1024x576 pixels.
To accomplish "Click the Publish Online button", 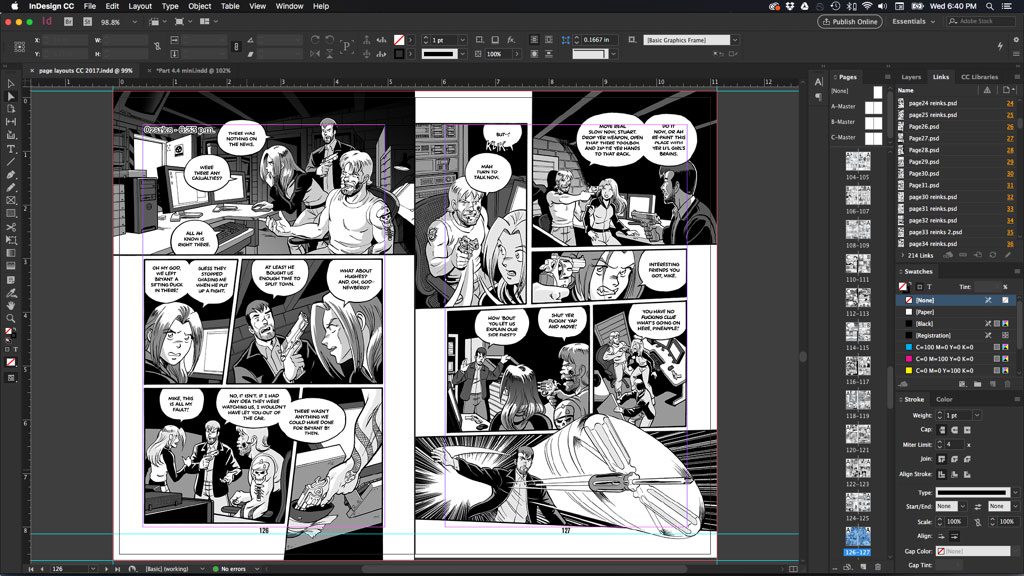I will coord(850,22).
